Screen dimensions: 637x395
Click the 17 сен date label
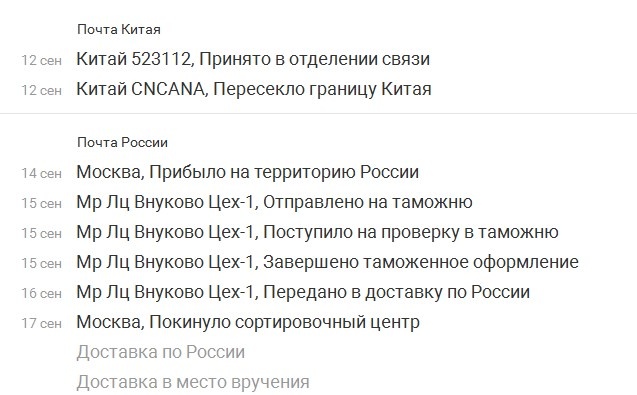41,323
